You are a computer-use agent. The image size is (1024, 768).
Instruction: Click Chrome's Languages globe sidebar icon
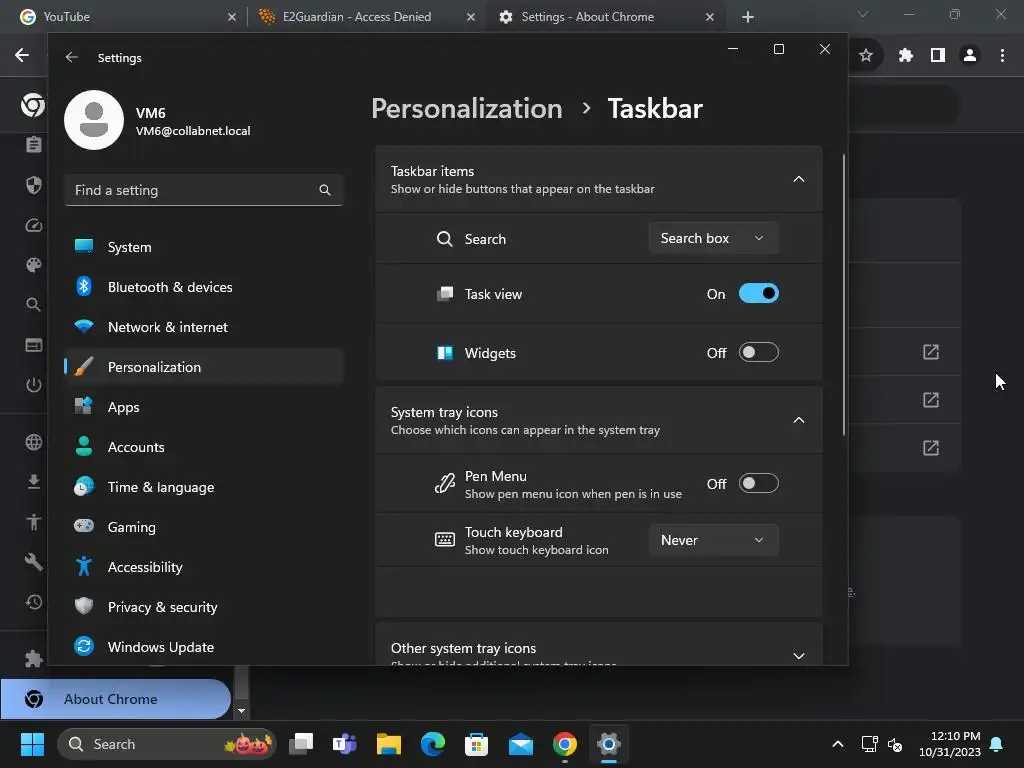click(x=33, y=442)
